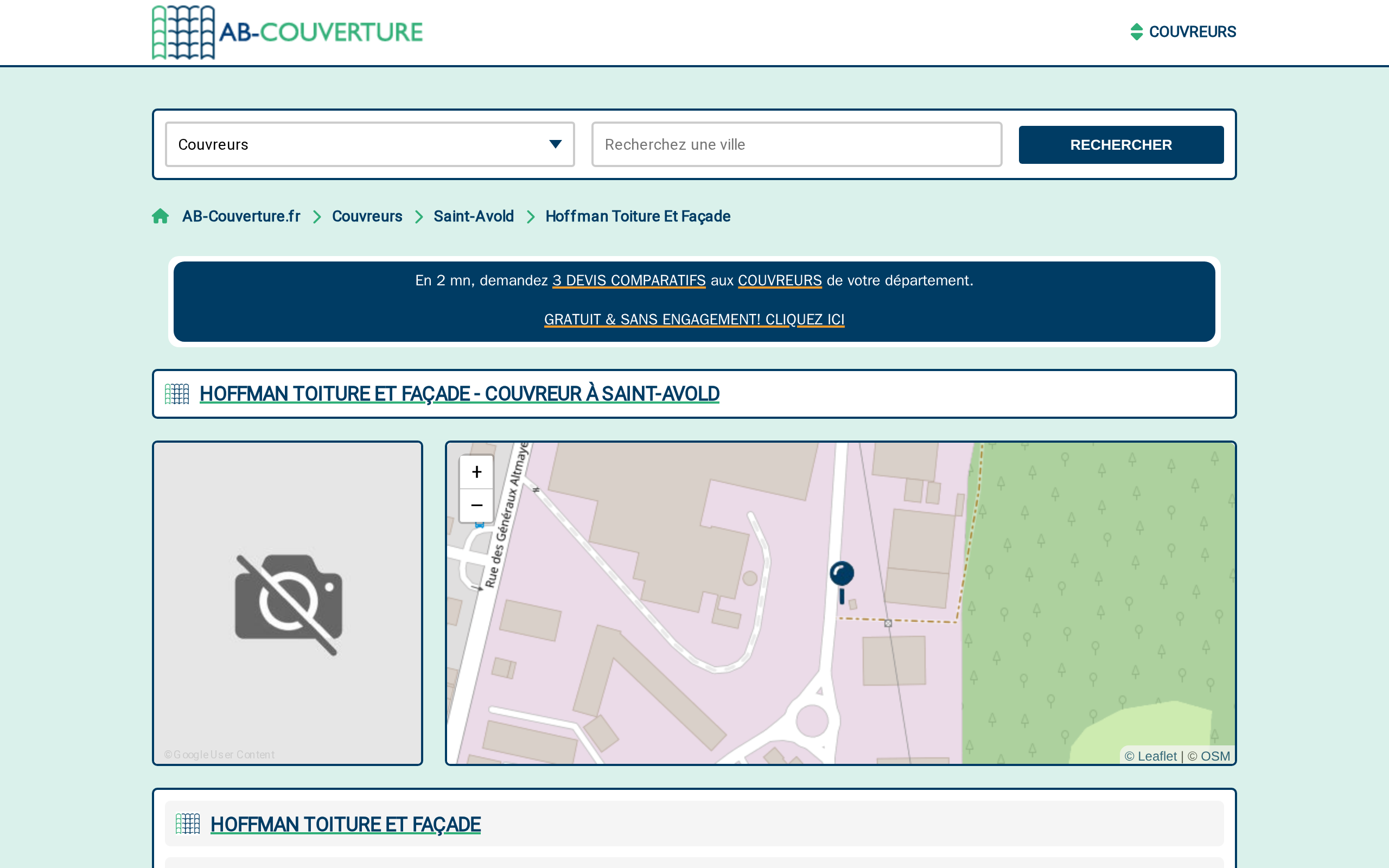Image resolution: width=1389 pixels, height=868 pixels.
Task: Open the Couvreurs breadcrumb link
Action: (367, 216)
